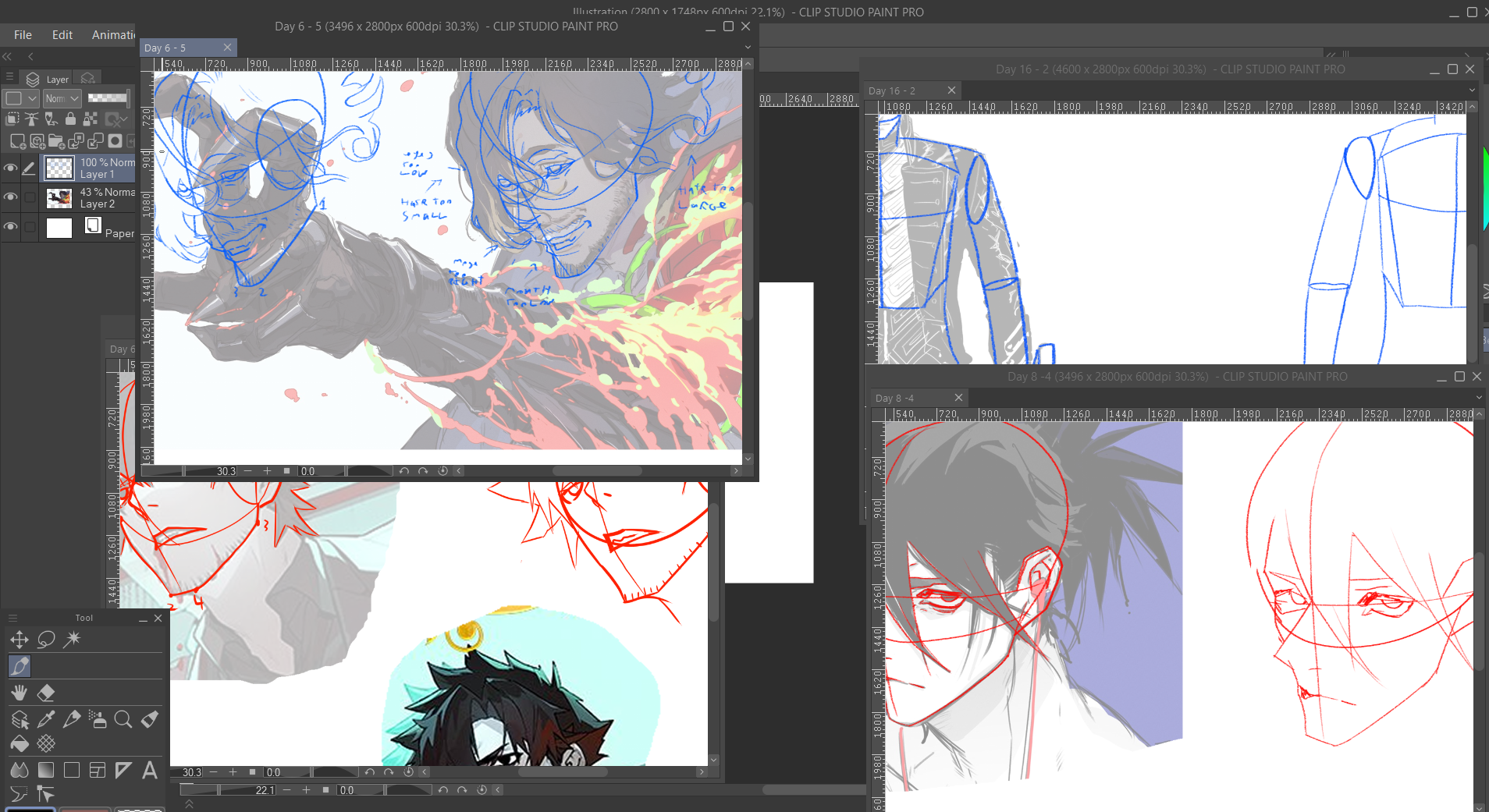Adjust layer opacity slider

point(108,98)
